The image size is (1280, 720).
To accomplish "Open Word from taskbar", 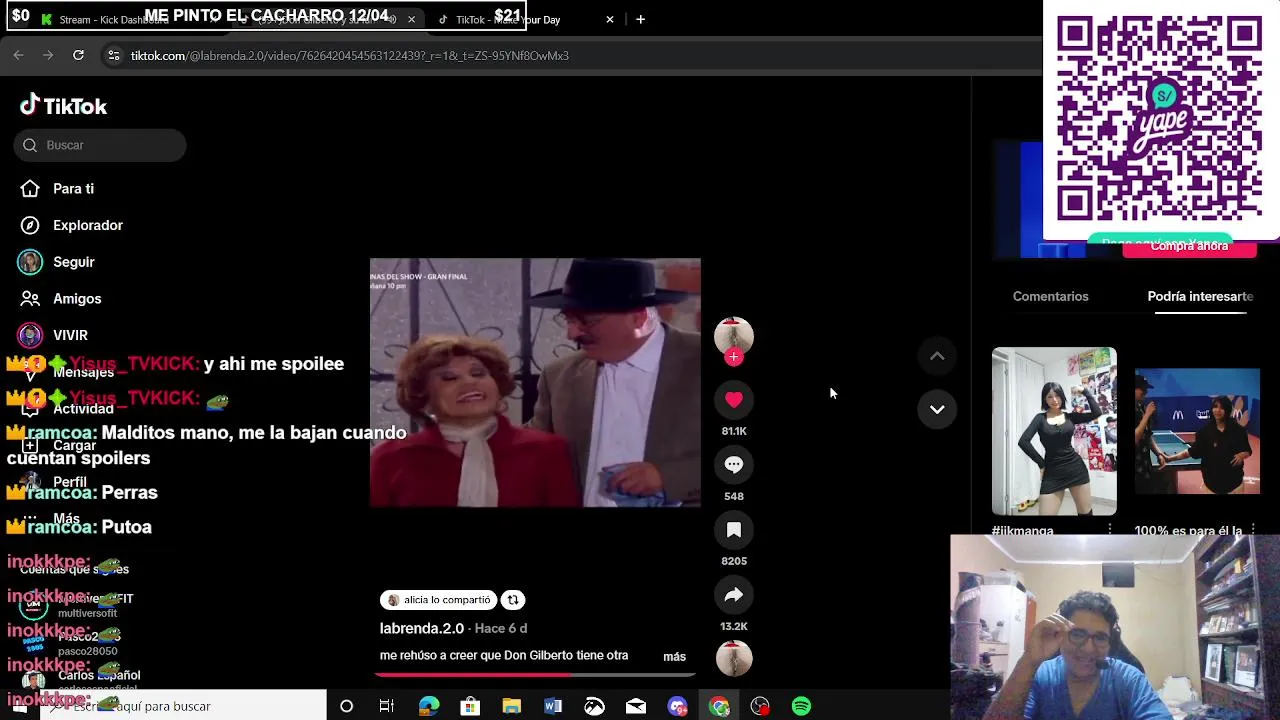I will coord(553,706).
